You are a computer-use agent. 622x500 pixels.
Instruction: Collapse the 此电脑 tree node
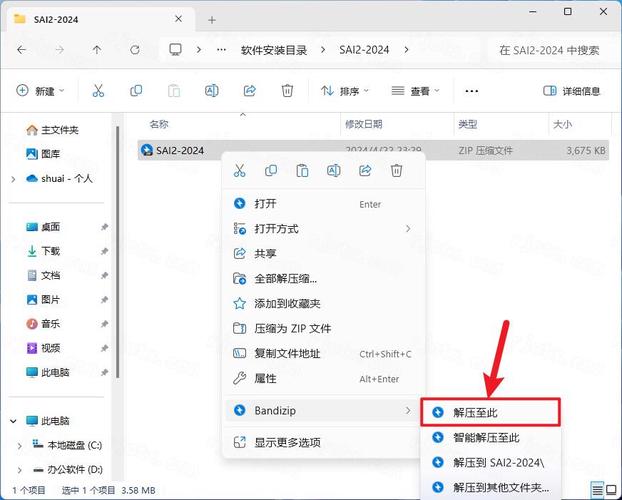13,421
